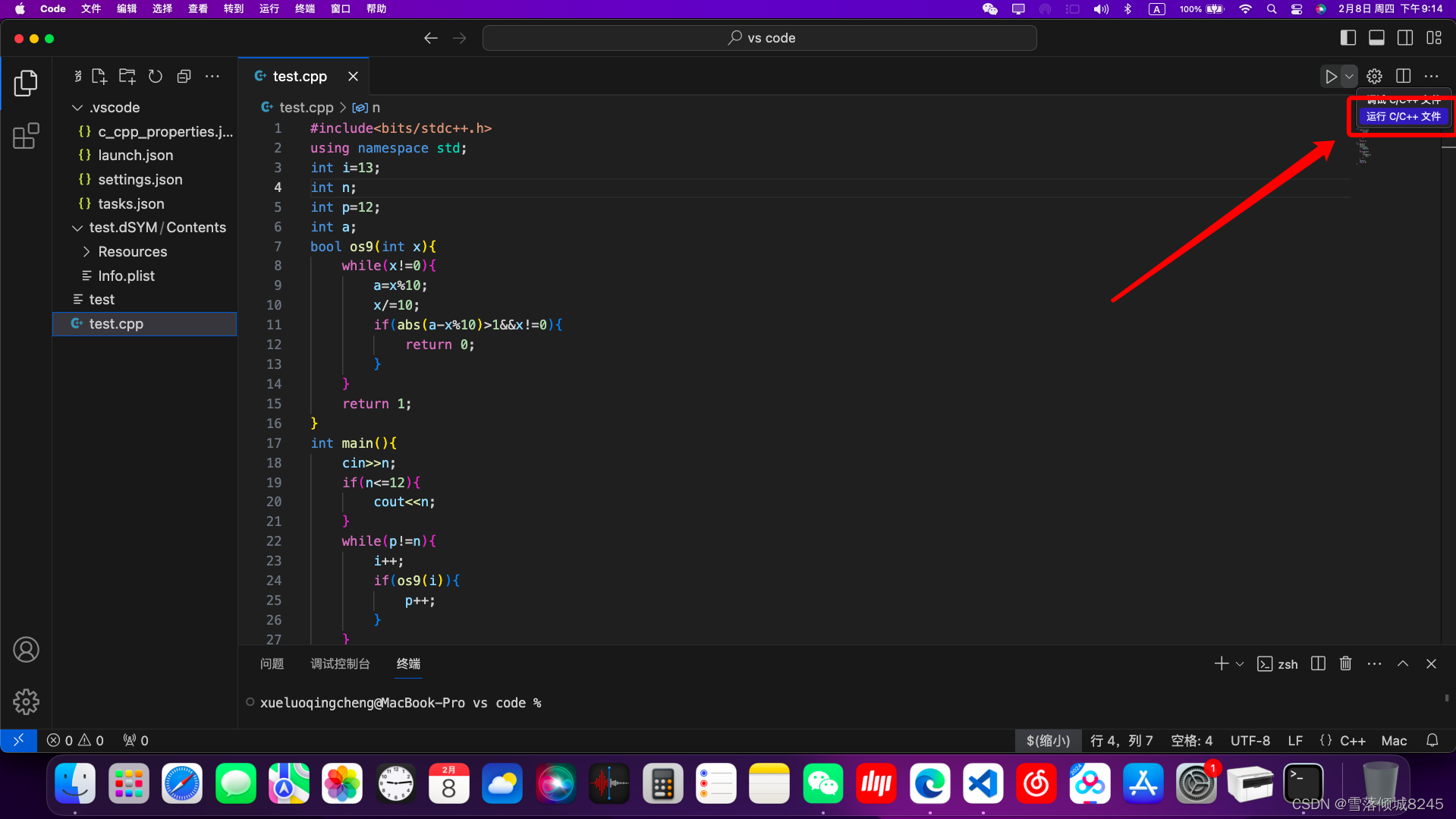1456x819 pixels.
Task: Open the 终端 menu in menu bar
Action: point(305,9)
